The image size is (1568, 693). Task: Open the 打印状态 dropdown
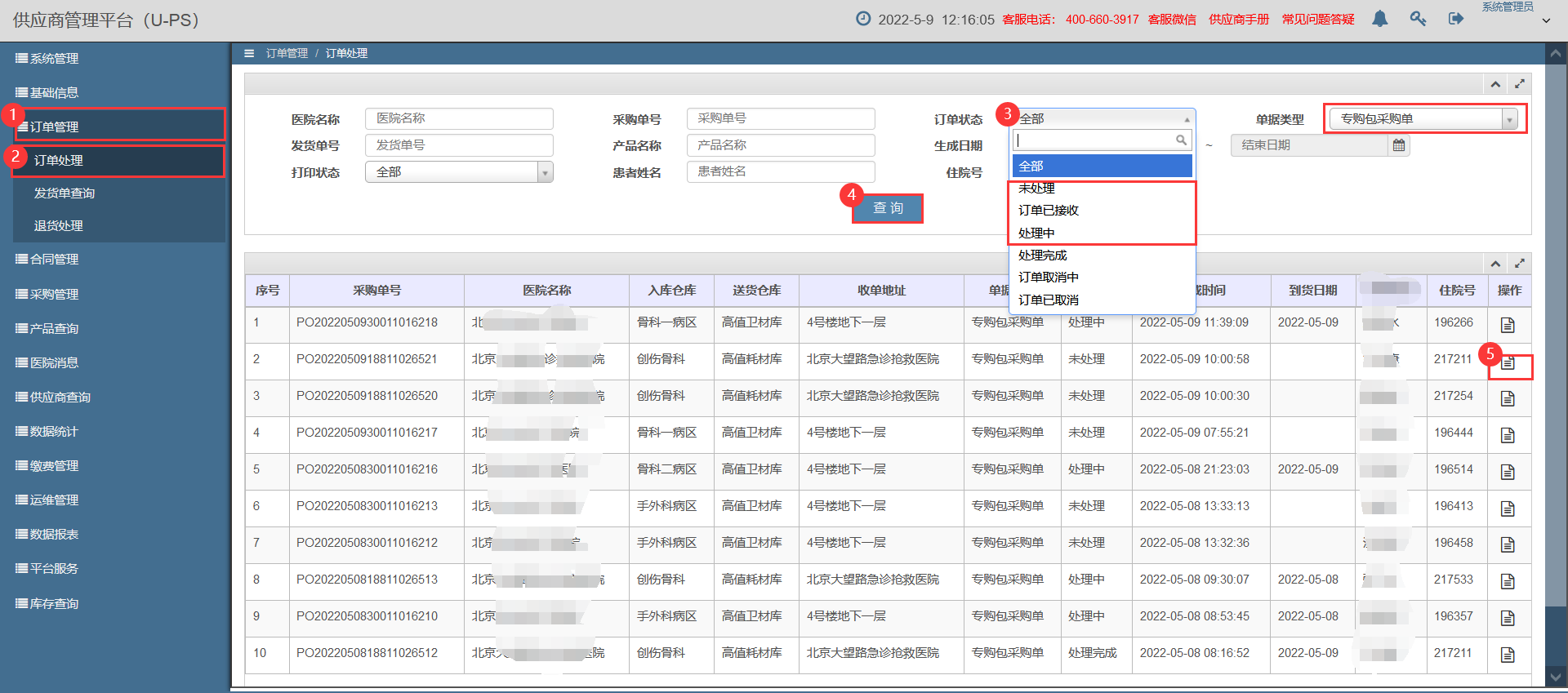point(459,172)
